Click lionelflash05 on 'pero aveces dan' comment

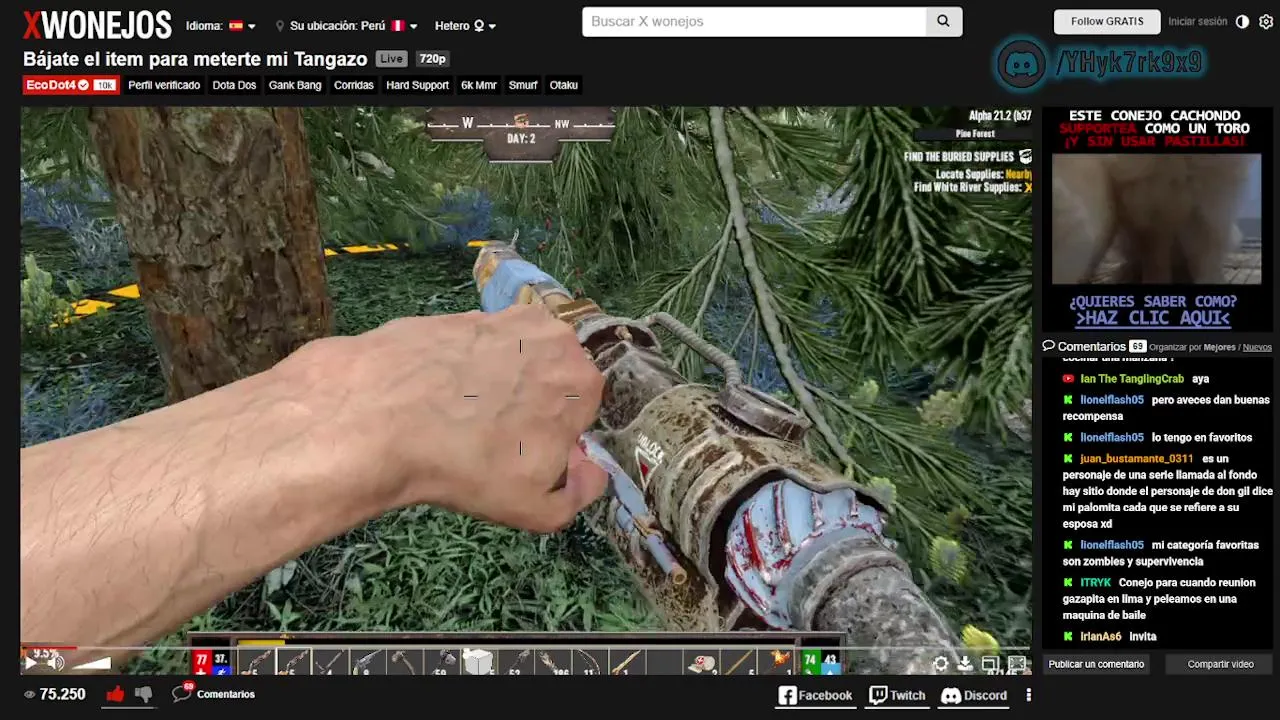(x=1112, y=400)
